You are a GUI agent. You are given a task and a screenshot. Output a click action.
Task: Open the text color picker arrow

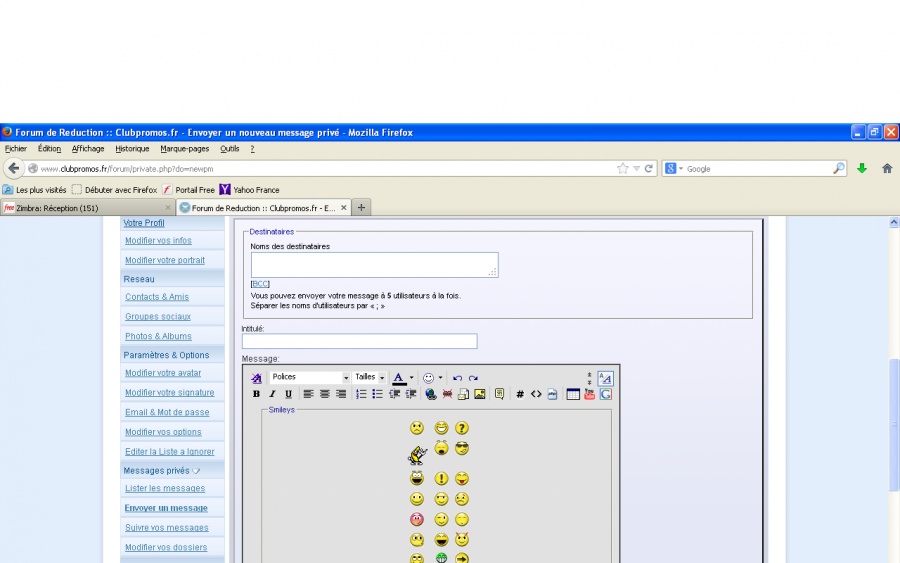pos(411,378)
